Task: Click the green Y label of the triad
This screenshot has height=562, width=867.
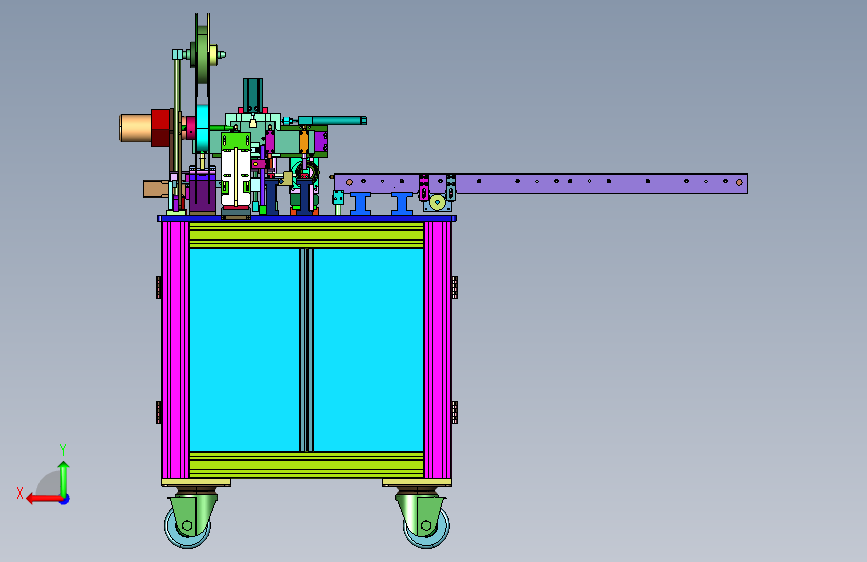Action: click(63, 449)
